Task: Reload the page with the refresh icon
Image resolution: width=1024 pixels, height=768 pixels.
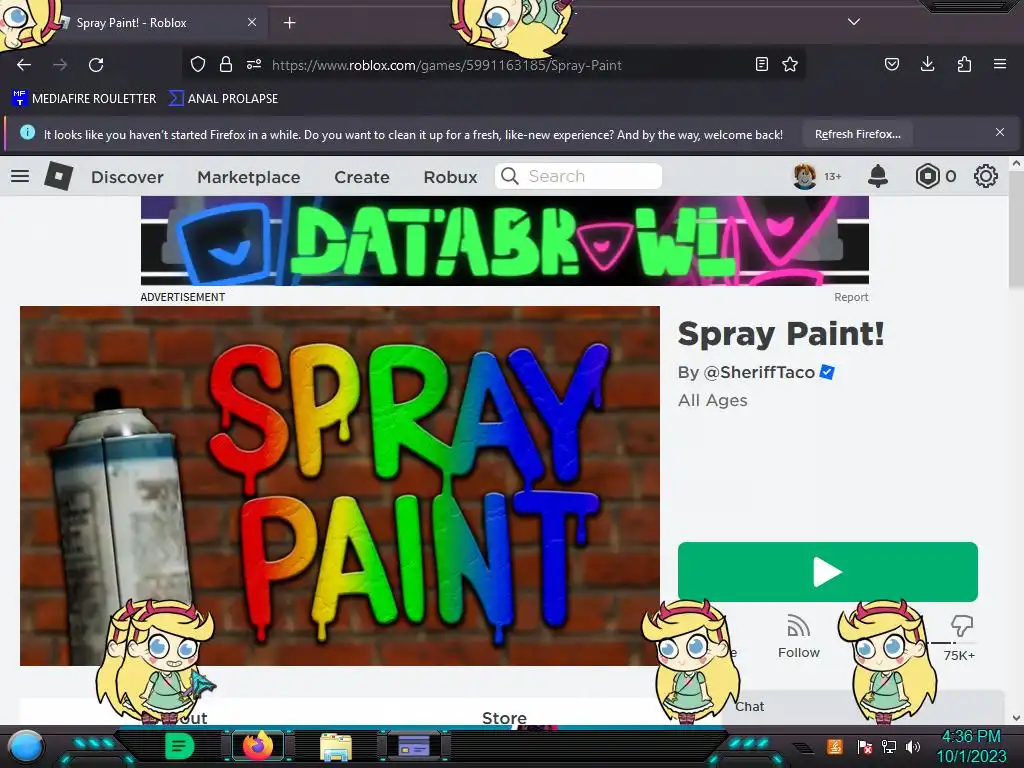Action: point(96,65)
